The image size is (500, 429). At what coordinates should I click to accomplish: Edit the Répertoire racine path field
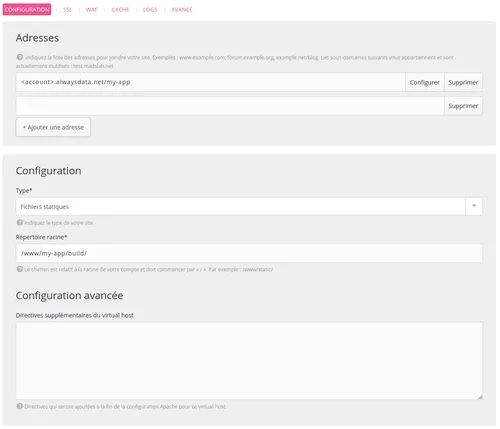(249, 253)
